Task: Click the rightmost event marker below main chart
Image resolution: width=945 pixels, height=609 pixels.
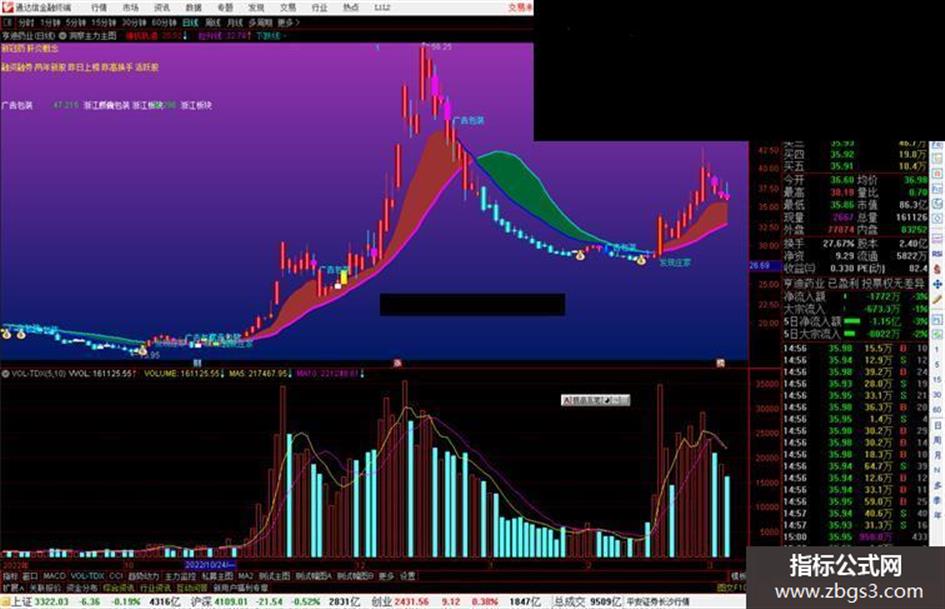Action: [720, 363]
